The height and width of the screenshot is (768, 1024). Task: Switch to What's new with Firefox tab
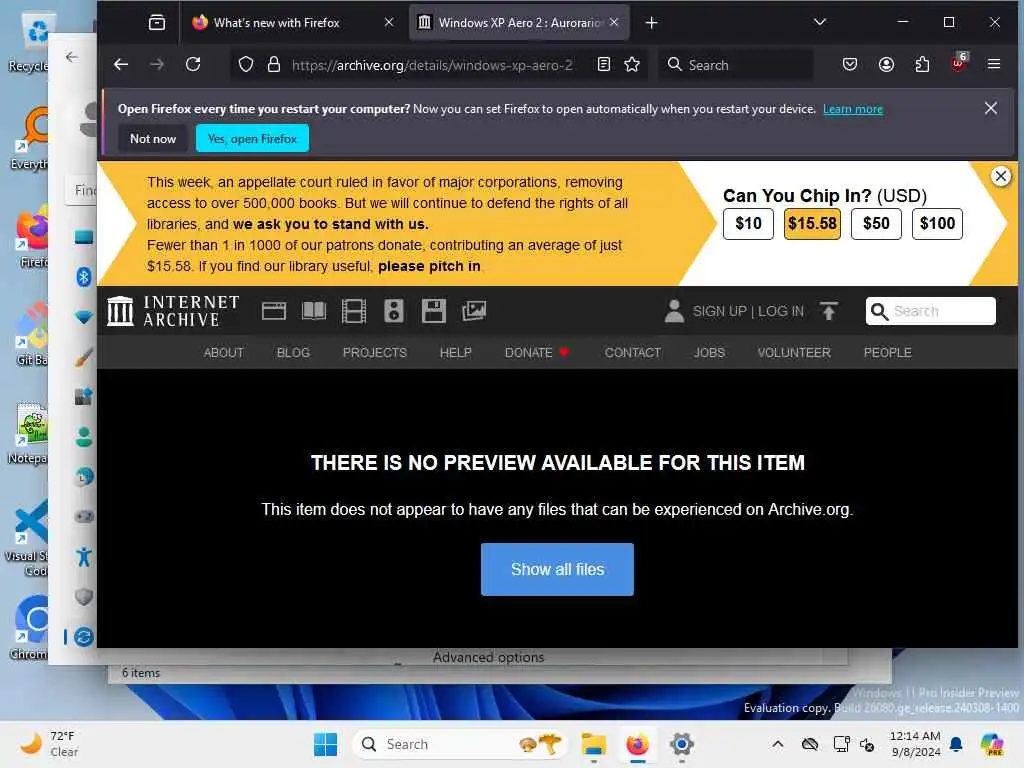pyautogui.click(x=293, y=23)
